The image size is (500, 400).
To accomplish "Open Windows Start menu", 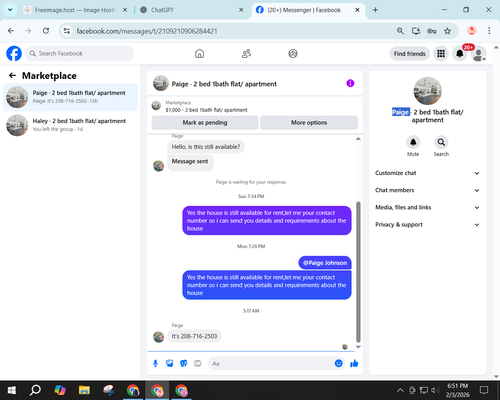I will (12, 390).
